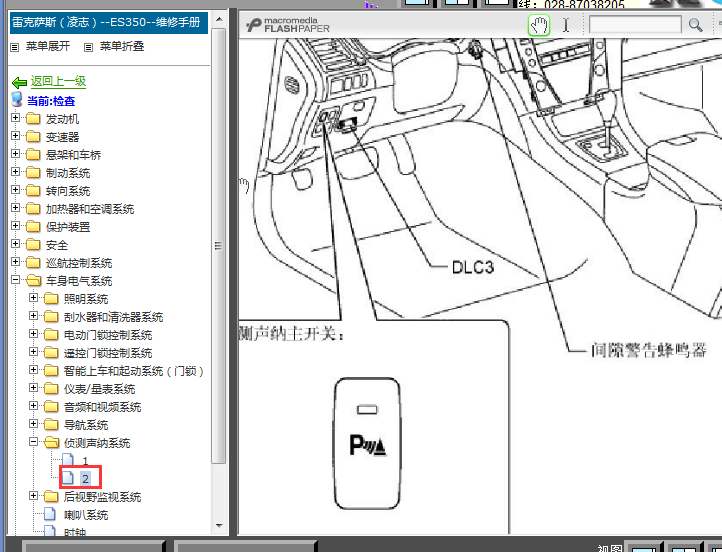Collapse the 车身电气系统 folder
Viewport: 722px width, 552px height.
point(15,279)
